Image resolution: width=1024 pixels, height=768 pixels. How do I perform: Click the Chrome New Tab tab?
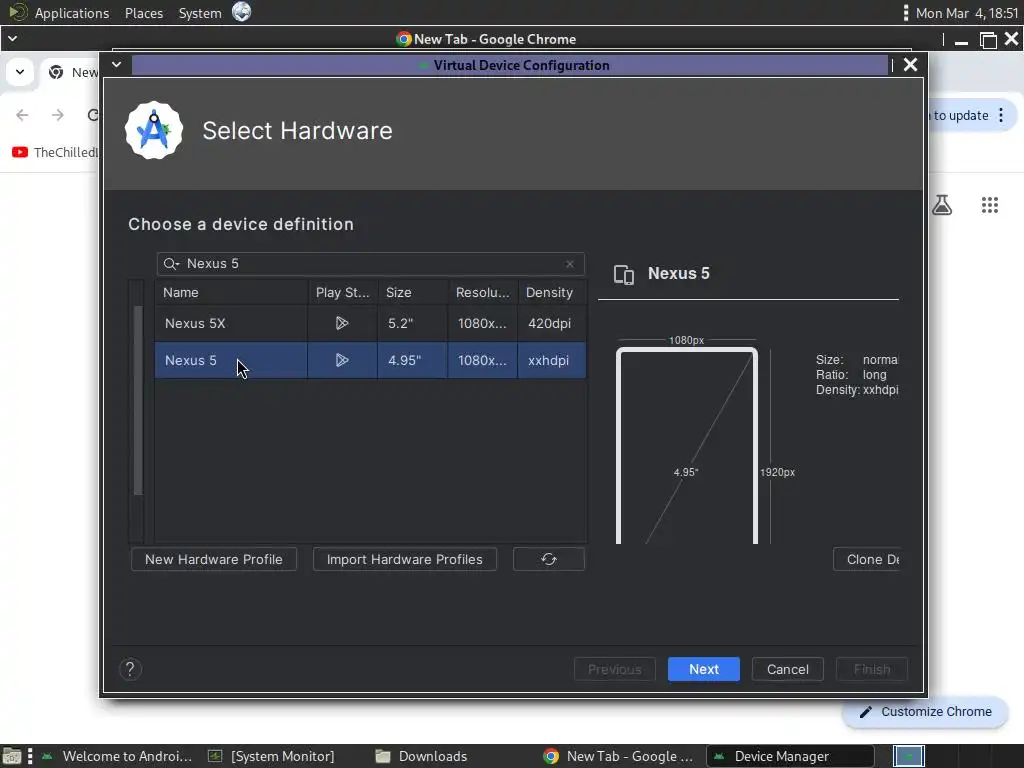click(x=72, y=72)
